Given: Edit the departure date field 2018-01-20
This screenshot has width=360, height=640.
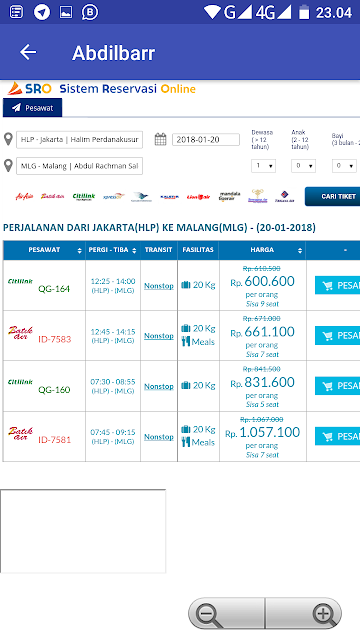Looking at the screenshot, I should [x=206, y=140].
